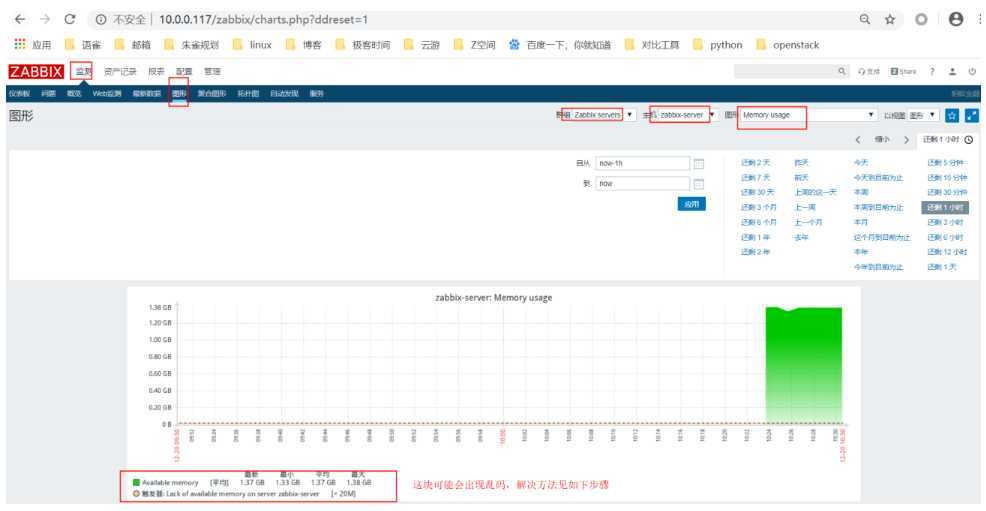
Task: Log out with the power icon
Action: [972, 72]
